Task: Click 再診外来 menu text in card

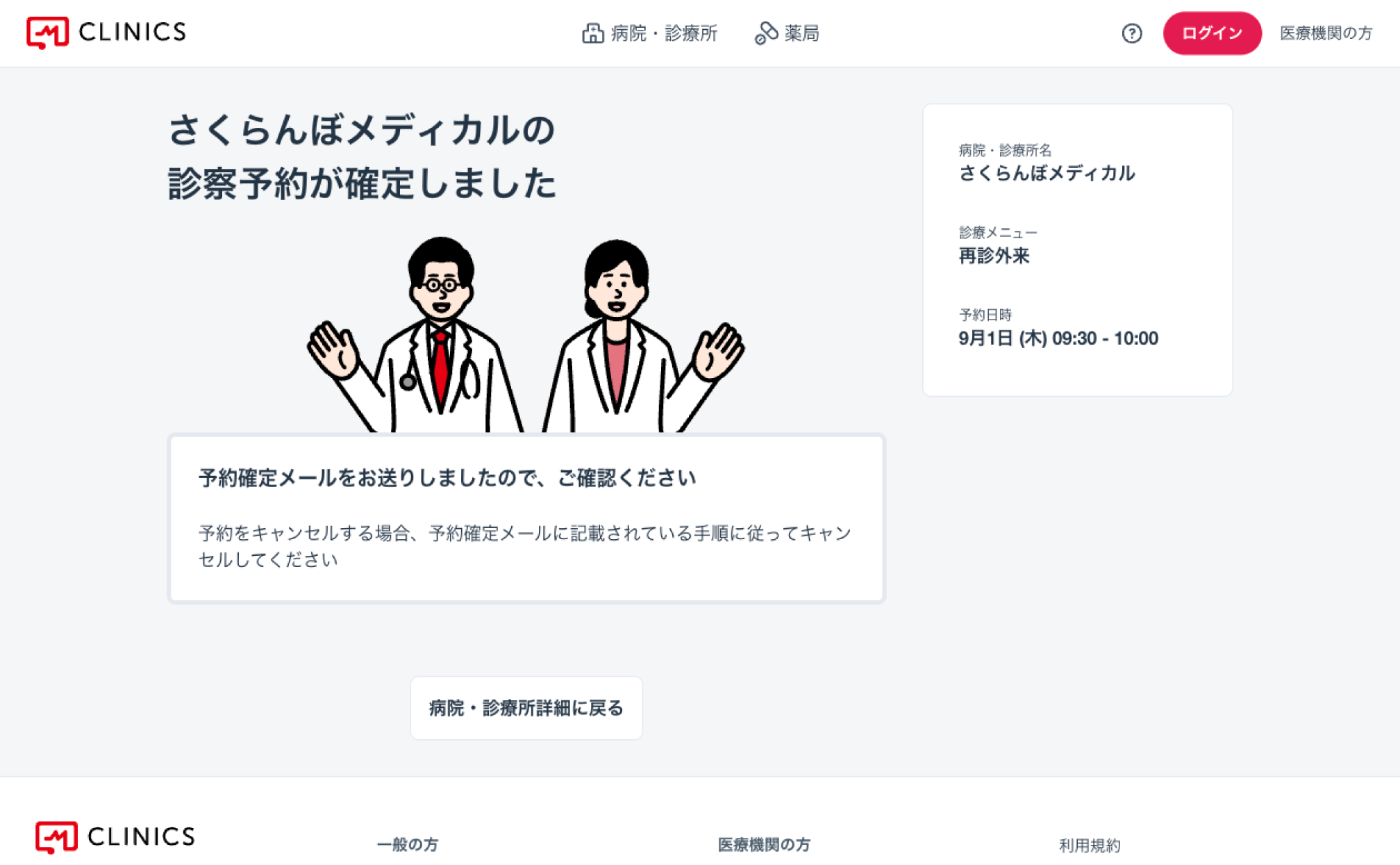Action: (x=994, y=256)
